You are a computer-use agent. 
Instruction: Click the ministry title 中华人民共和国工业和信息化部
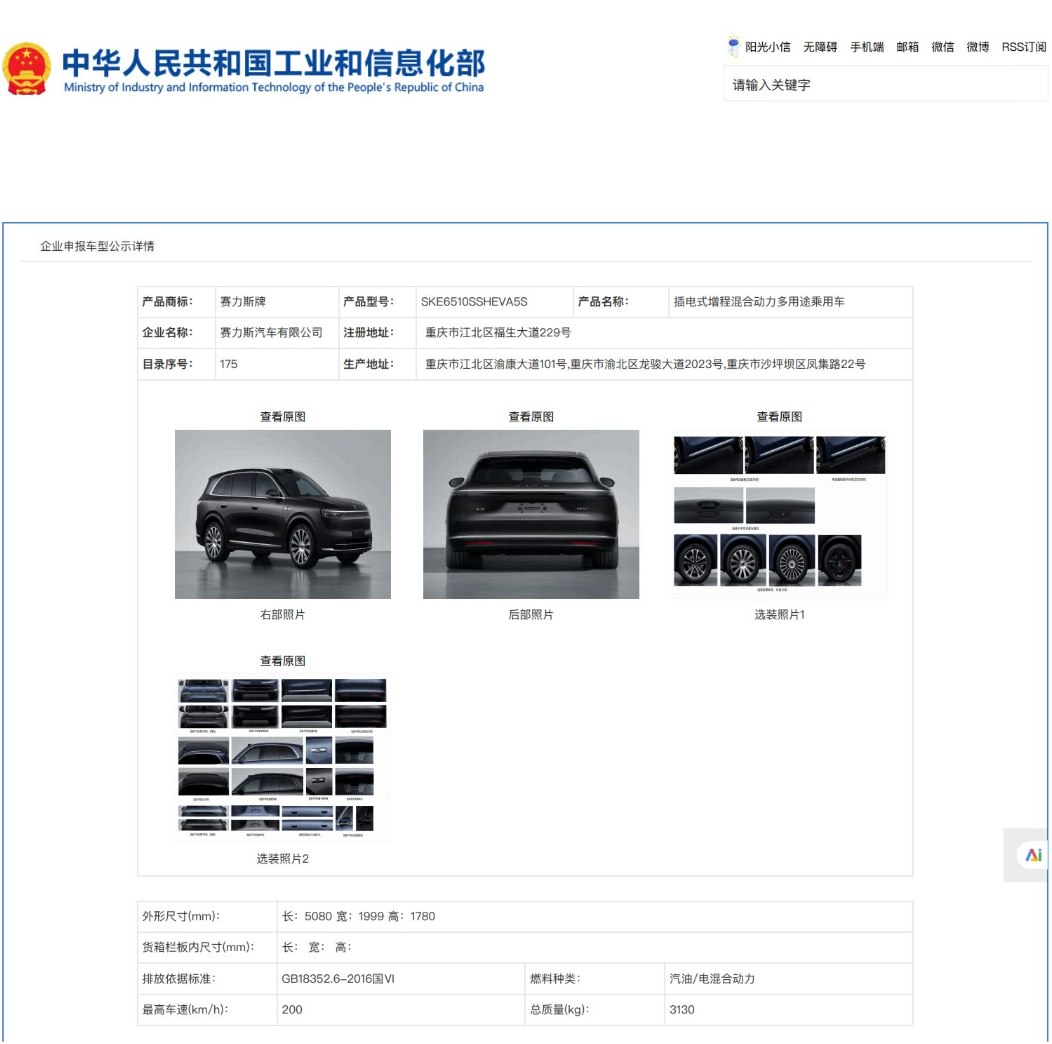point(274,63)
